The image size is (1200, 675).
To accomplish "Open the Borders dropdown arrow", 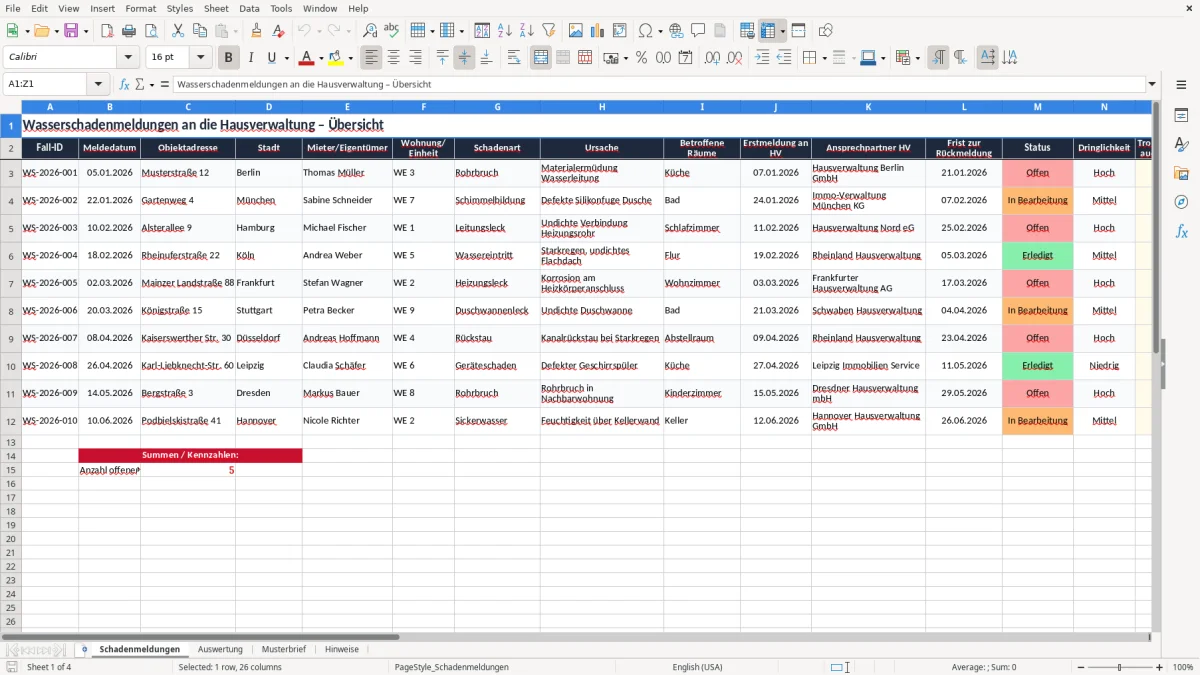I will (824, 58).
